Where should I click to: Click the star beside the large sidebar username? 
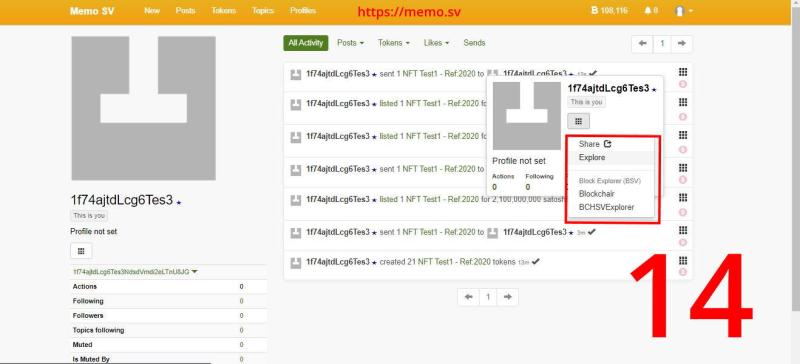(x=179, y=203)
